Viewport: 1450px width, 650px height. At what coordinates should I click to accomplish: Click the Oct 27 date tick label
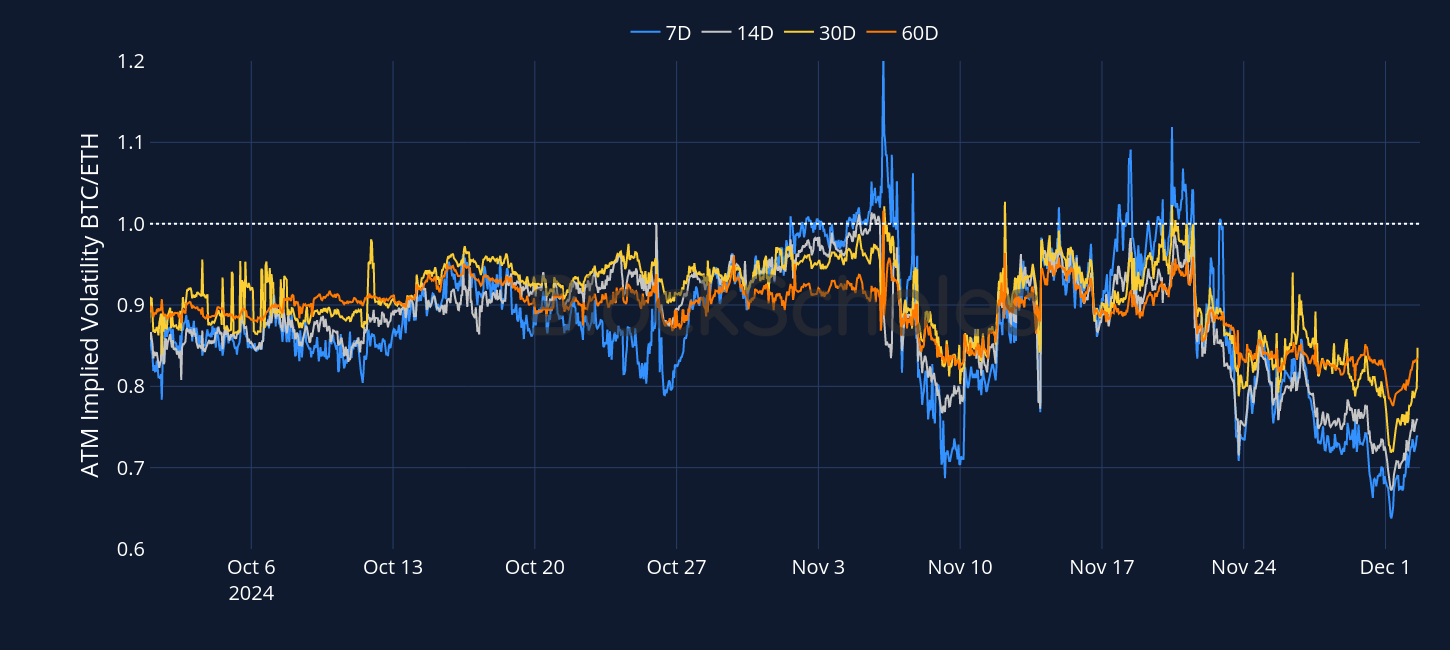pos(677,567)
